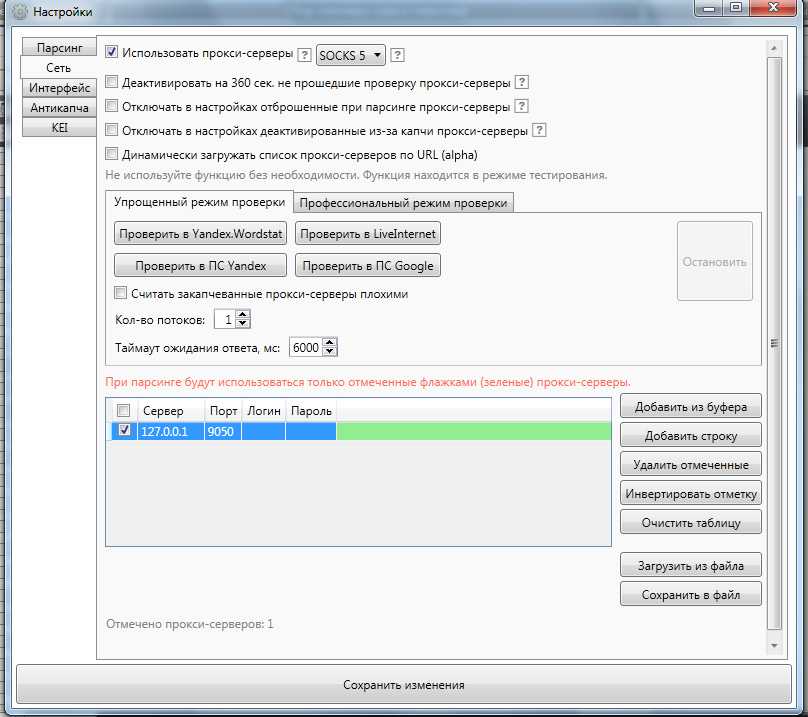Screen dimensions: 808x717
Task: Click help icon for 'отброшенные при парсинге' option
Action: tap(521, 106)
